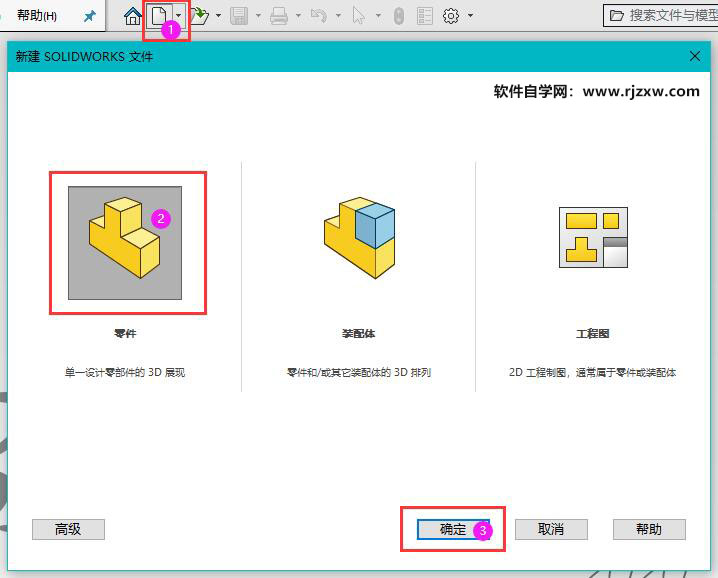Click the 取消 cancel button
Viewport: 718px width, 578px height.
(x=551, y=529)
